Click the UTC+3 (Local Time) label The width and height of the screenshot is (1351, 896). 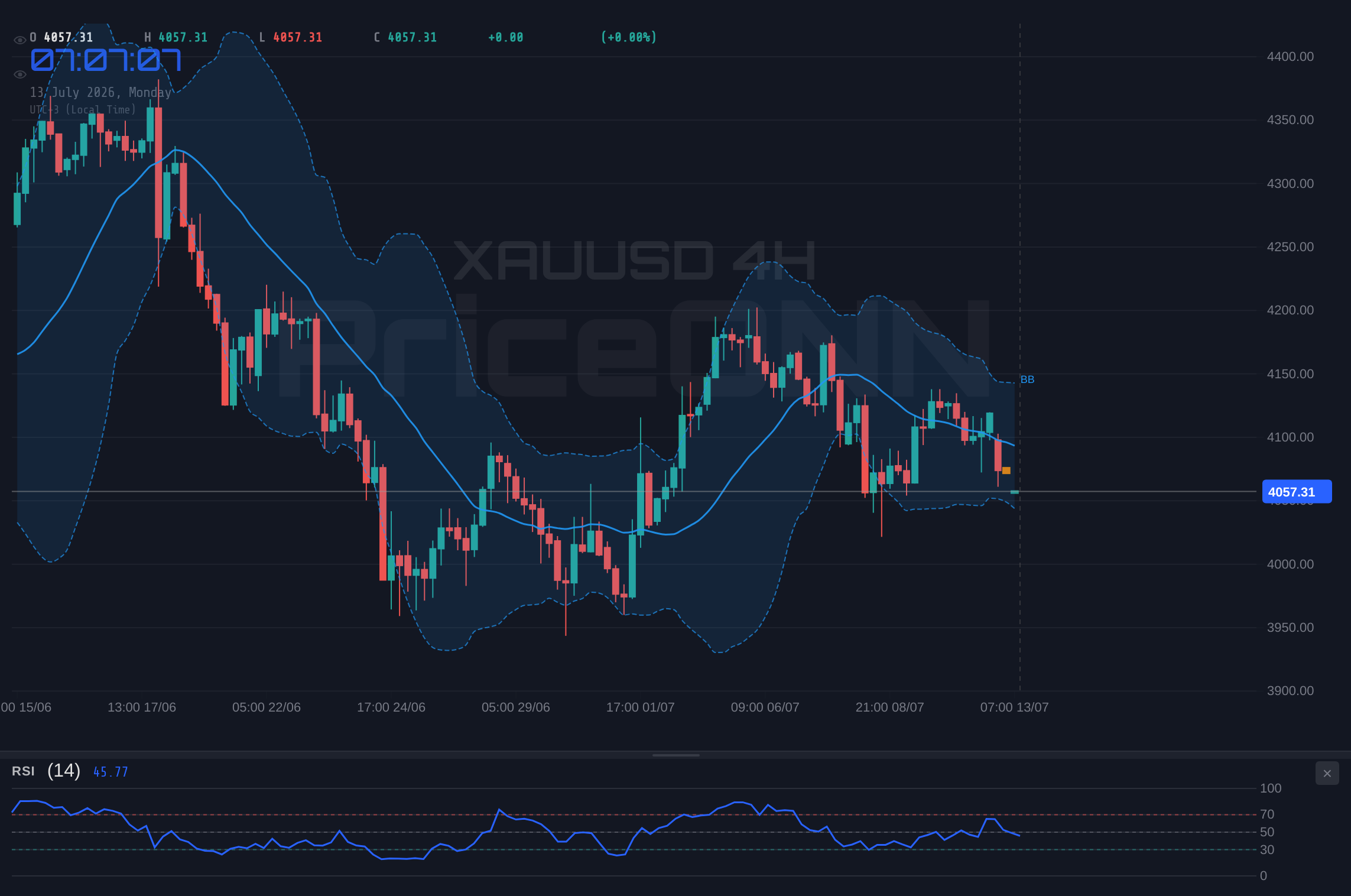coord(83,109)
